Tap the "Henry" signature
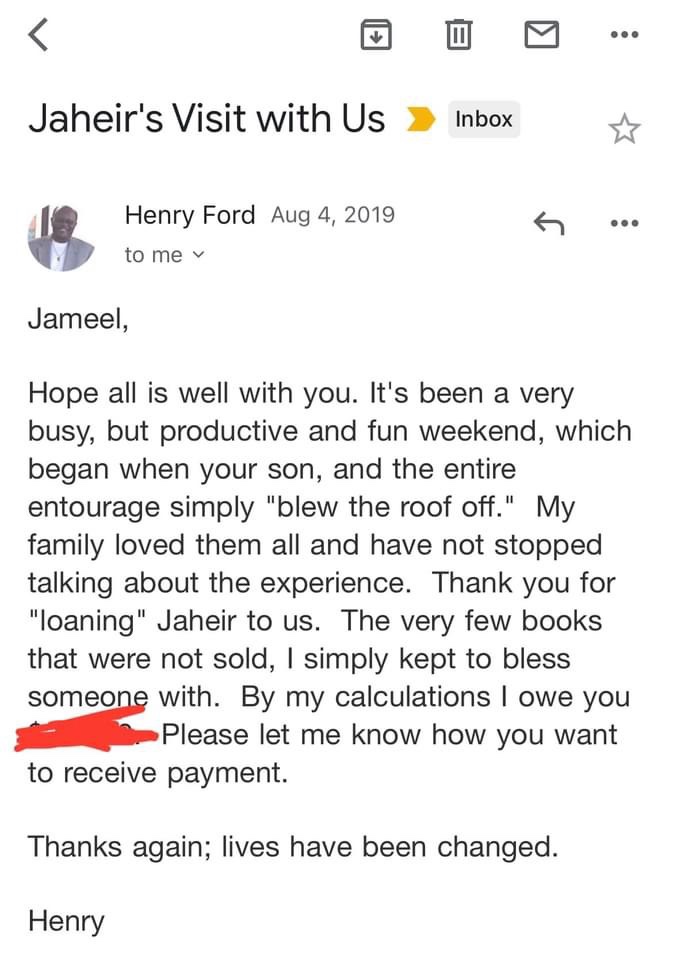 (66, 921)
